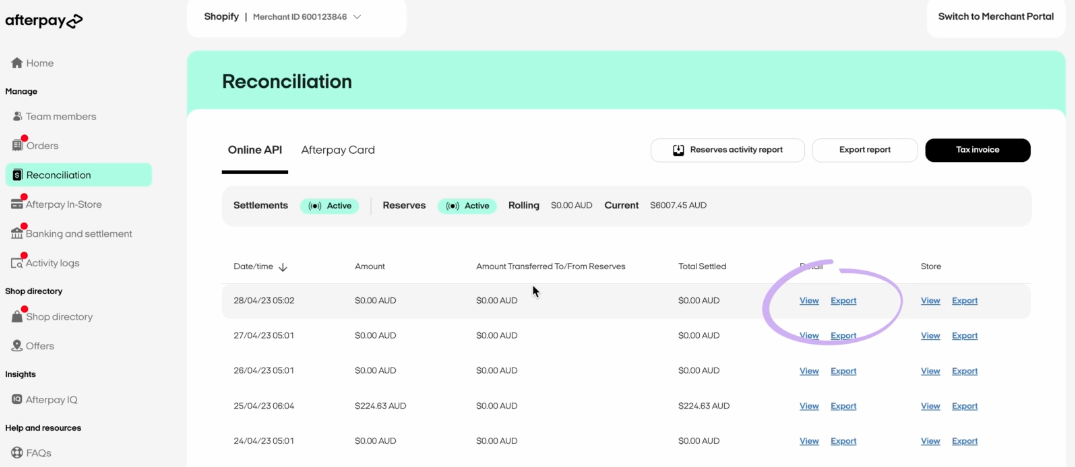This screenshot has width=1075, height=467.
Task: Select the Banking and settlement icon
Action: (17, 233)
